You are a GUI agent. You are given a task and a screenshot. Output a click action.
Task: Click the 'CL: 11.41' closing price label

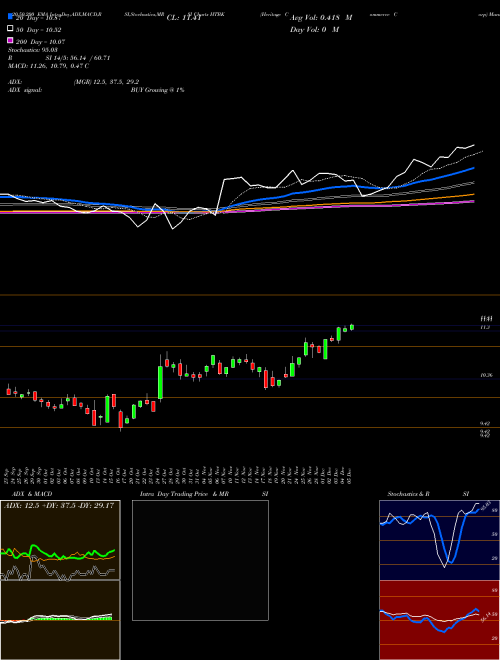[184, 18]
